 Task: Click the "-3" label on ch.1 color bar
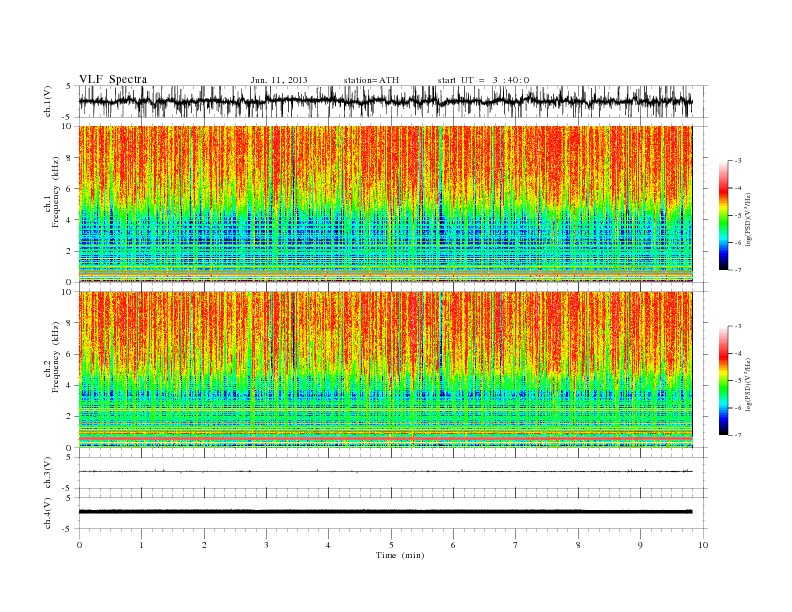[738, 161]
